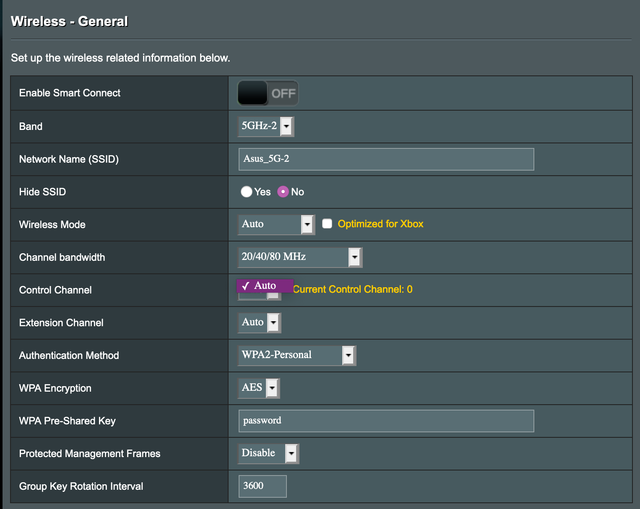640x509 pixels.
Task: Choose Auto in the Control Channel list
Action: click(x=265, y=286)
